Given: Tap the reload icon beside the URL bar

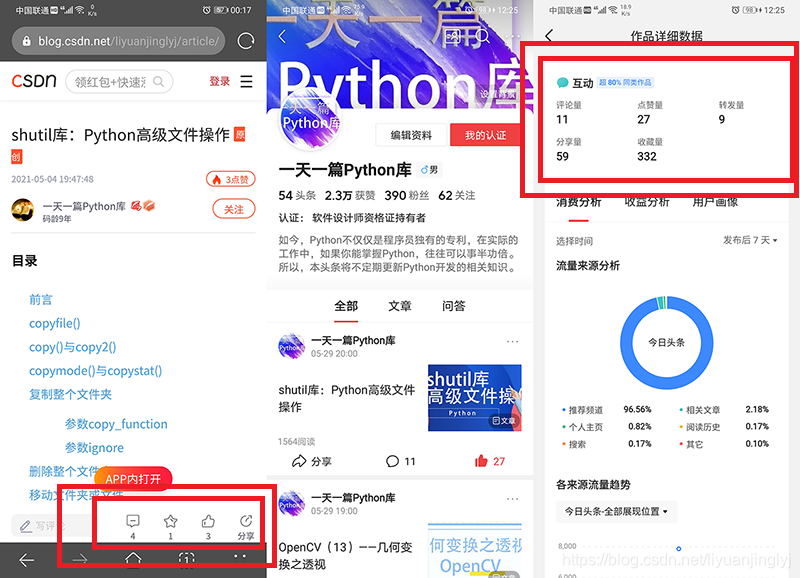Looking at the screenshot, I should 246,41.
